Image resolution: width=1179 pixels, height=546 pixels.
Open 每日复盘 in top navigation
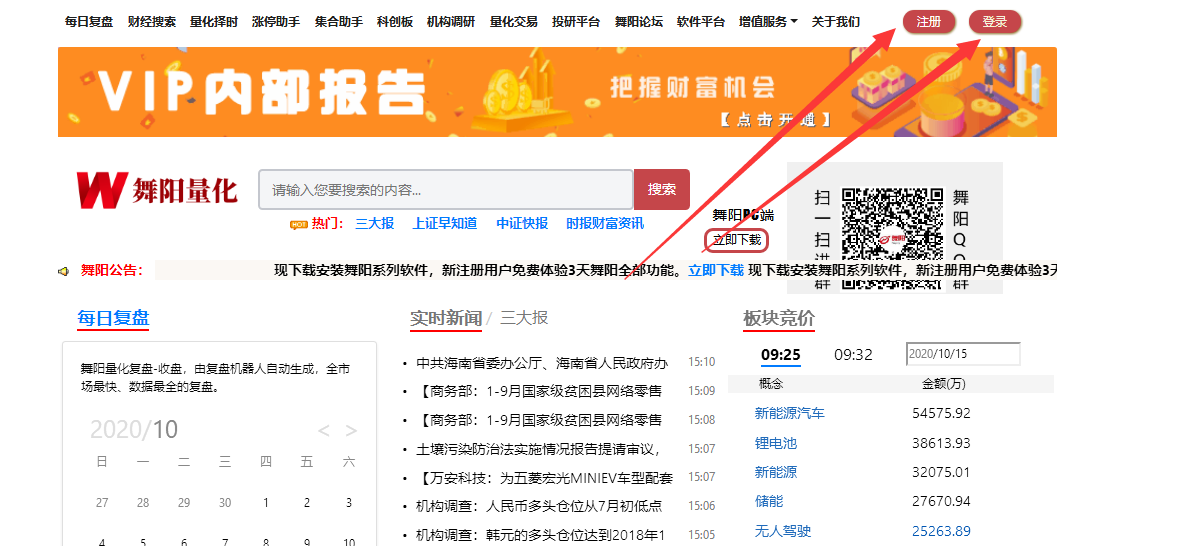pyautogui.click(x=89, y=22)
